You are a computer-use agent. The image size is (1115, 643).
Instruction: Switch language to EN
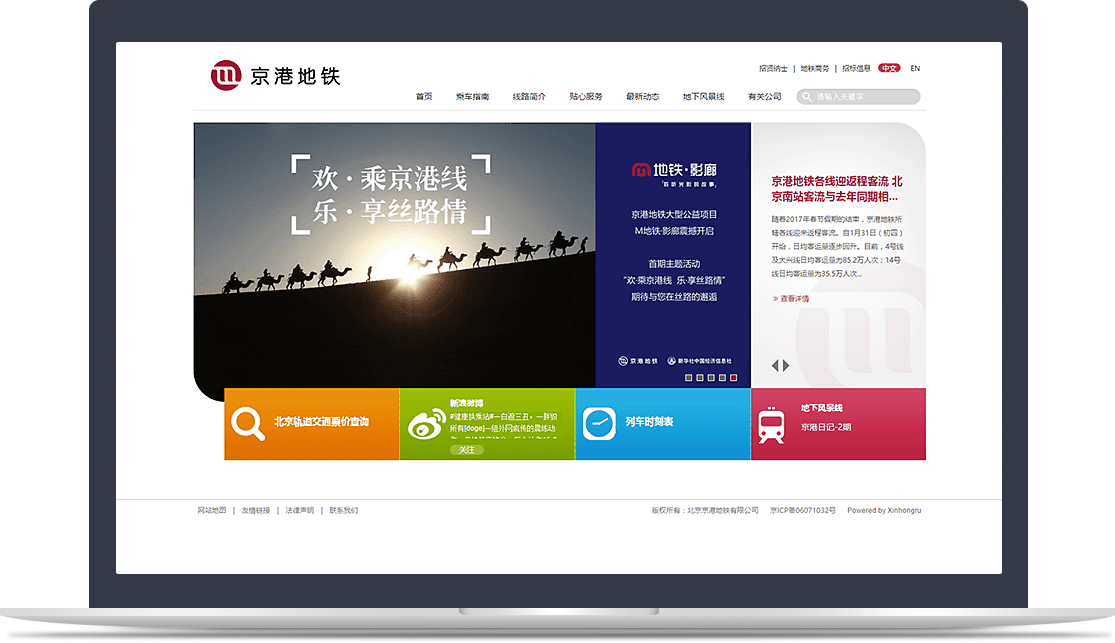[915, 69]
